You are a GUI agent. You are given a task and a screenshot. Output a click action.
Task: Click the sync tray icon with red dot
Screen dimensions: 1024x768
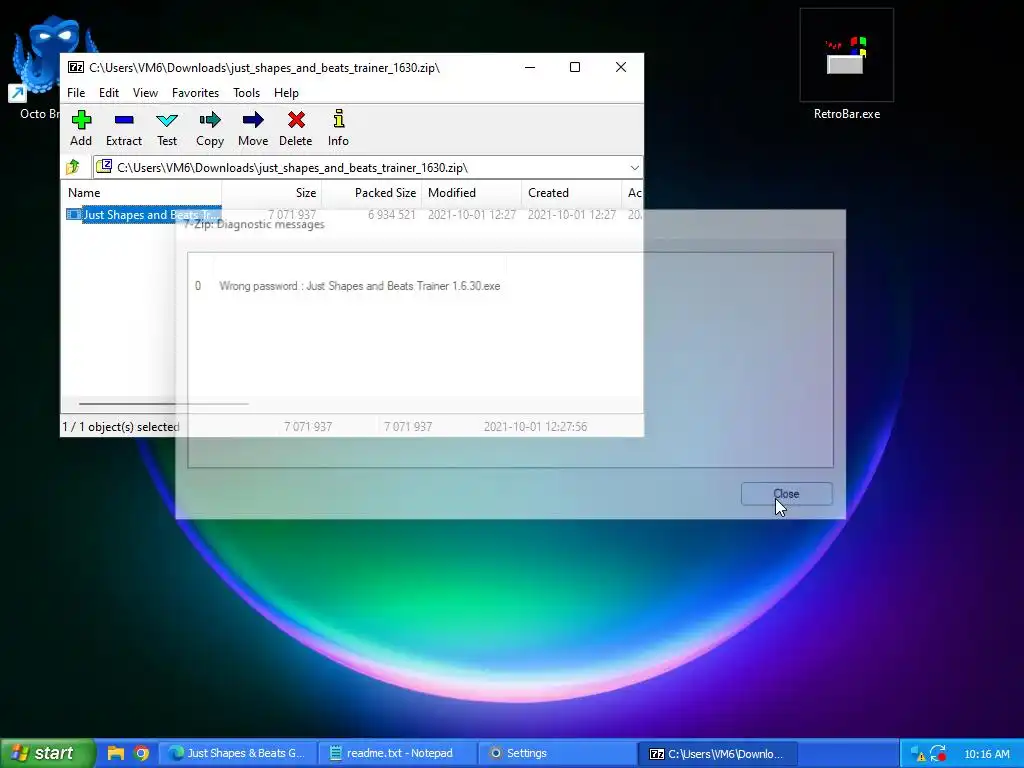[x=938, y=754]
